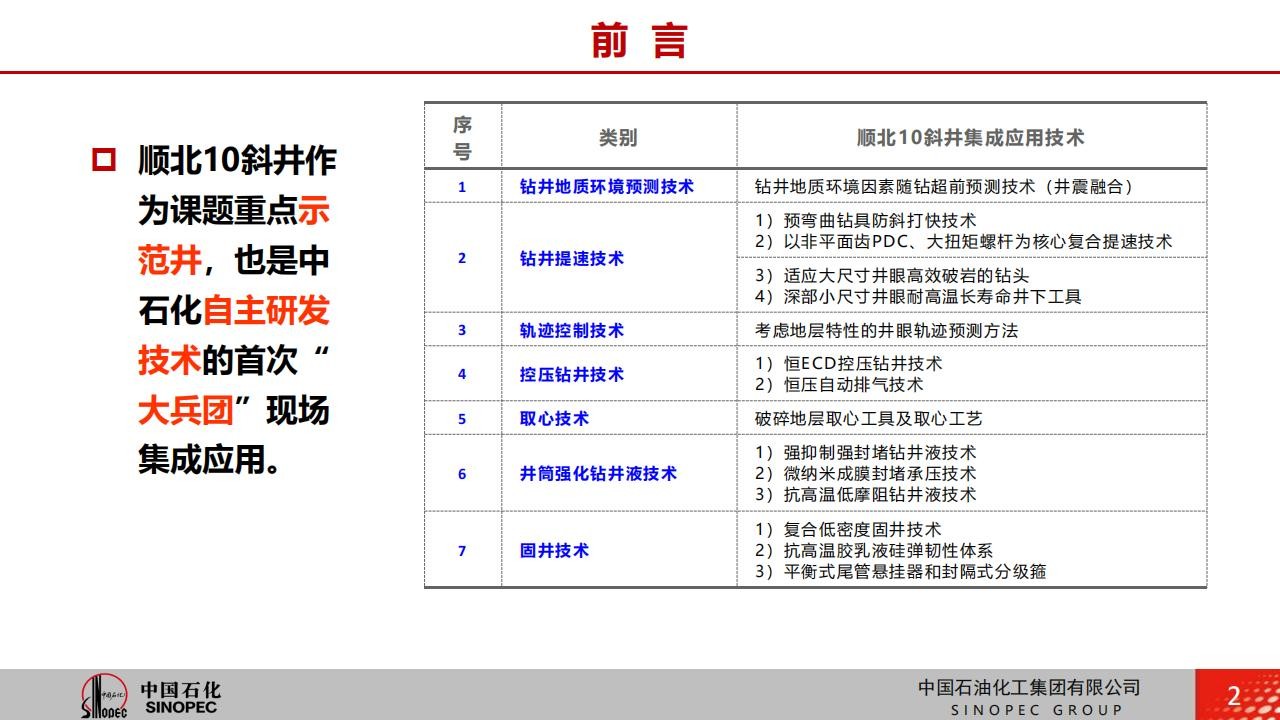Click row number 6 in table

pos(462,474)
